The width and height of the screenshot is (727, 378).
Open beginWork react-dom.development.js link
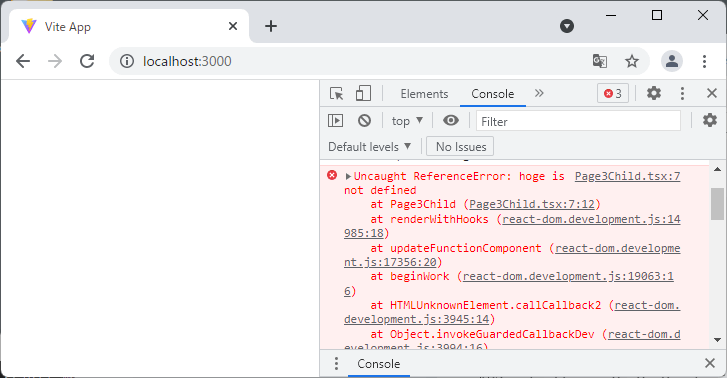tap(568, 276)
